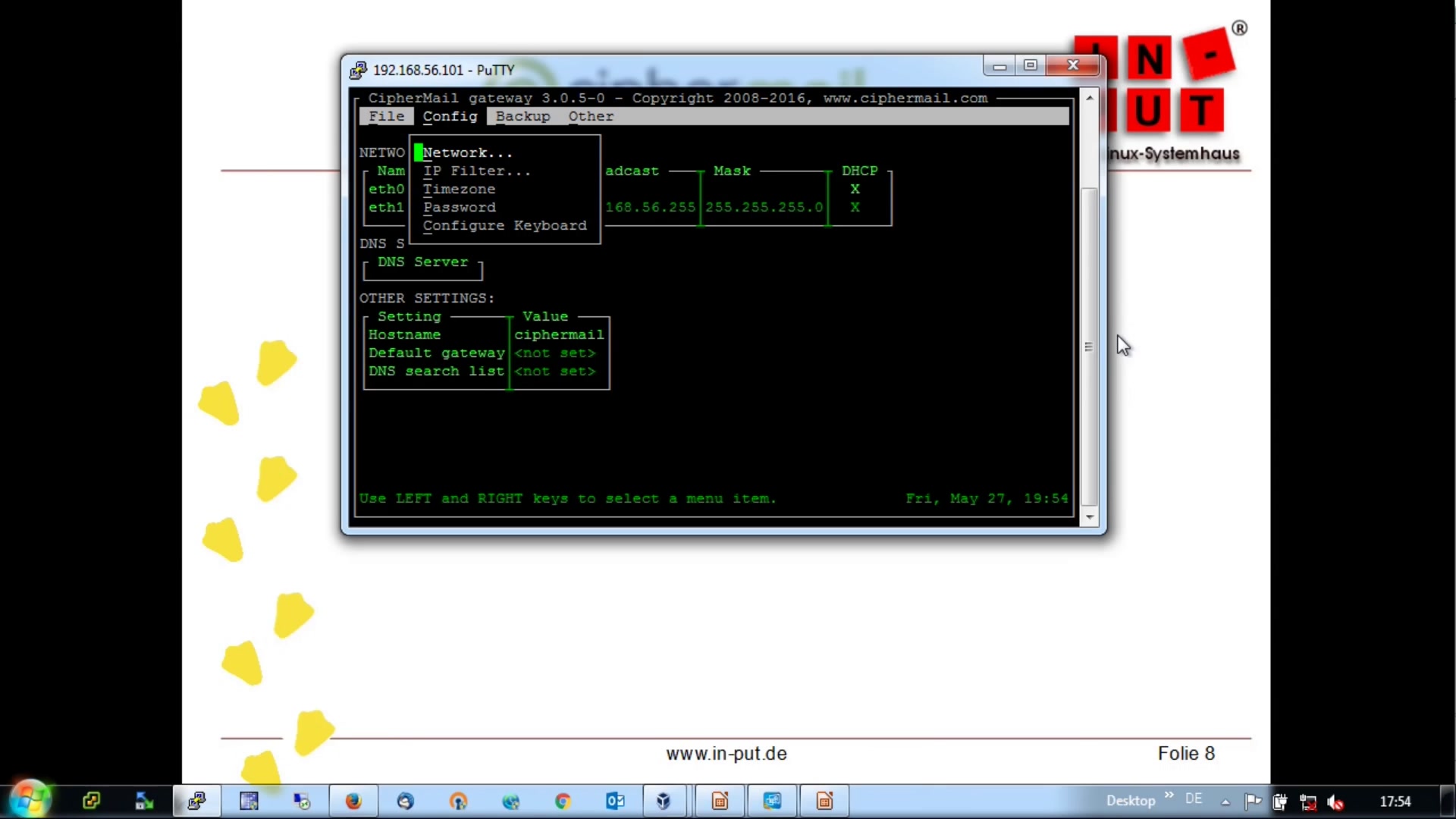Open the Windows Start menu
The image size is (1456, 819).
click(x=29, y=800)
